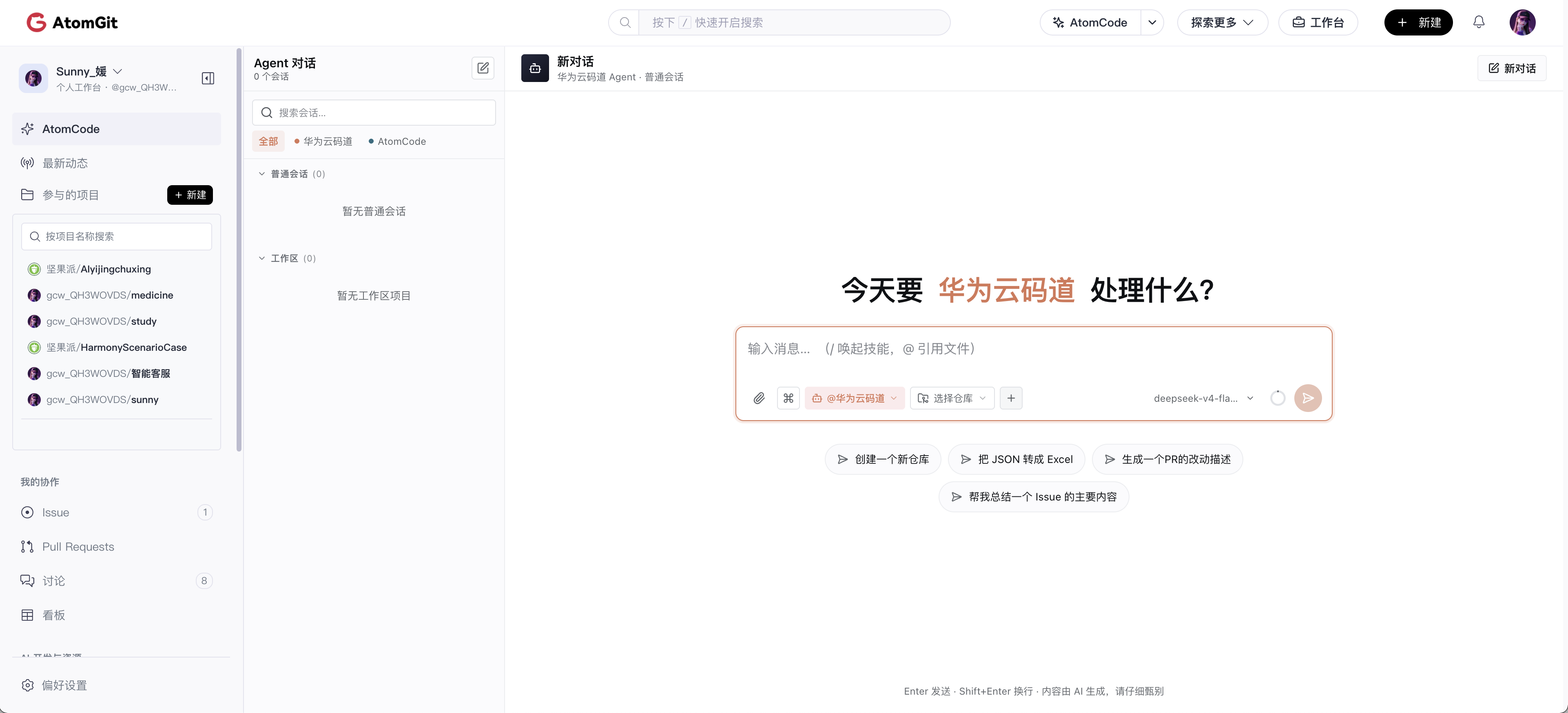Click 帮我总结一个 Issue 的主要内容 suggestion
Image resolution: width=1568 pixels, height=713 pixels.
[x=1034, y=497]
